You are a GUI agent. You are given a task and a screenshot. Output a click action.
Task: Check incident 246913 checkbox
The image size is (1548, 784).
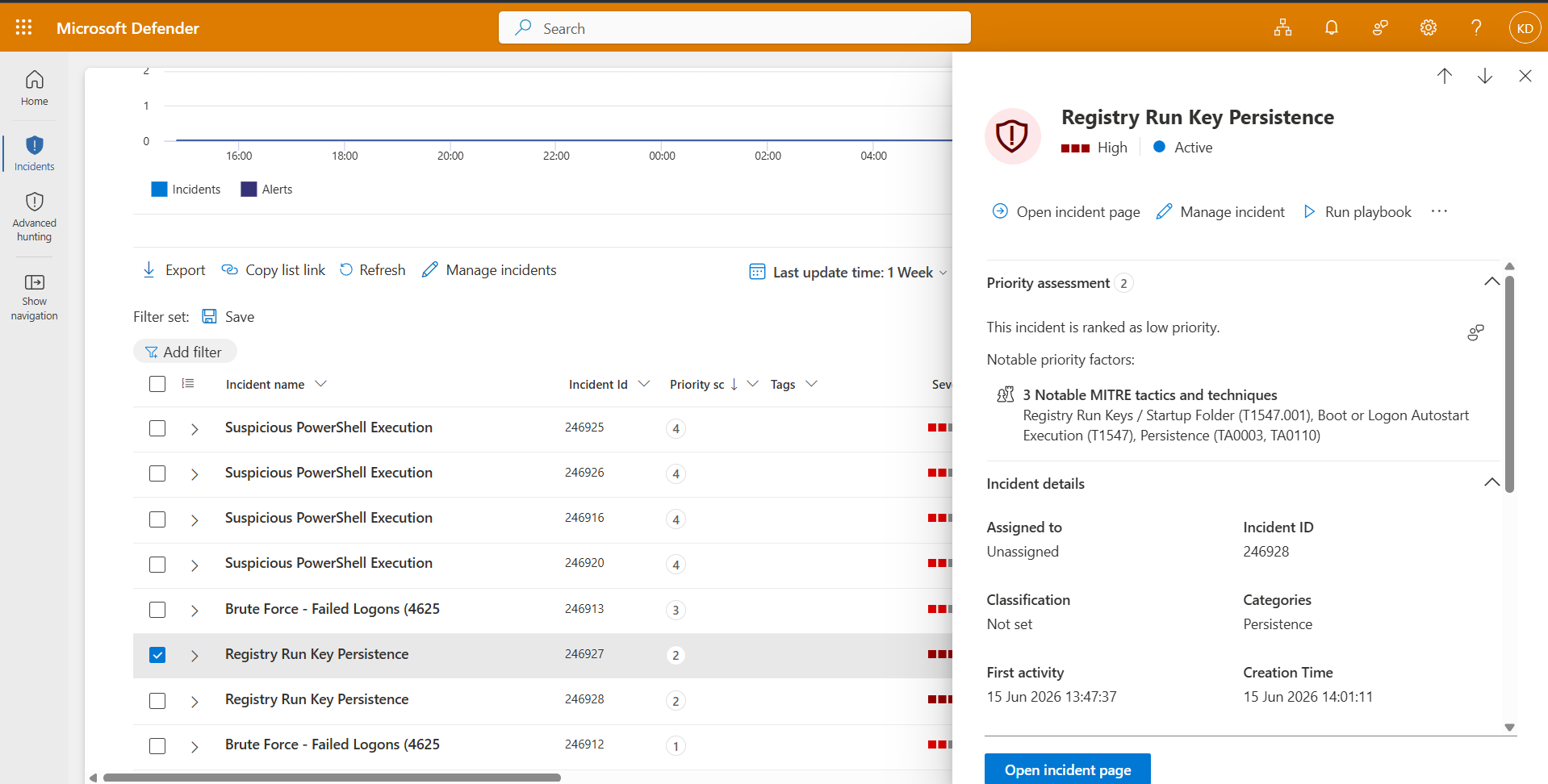coord(157,610)
